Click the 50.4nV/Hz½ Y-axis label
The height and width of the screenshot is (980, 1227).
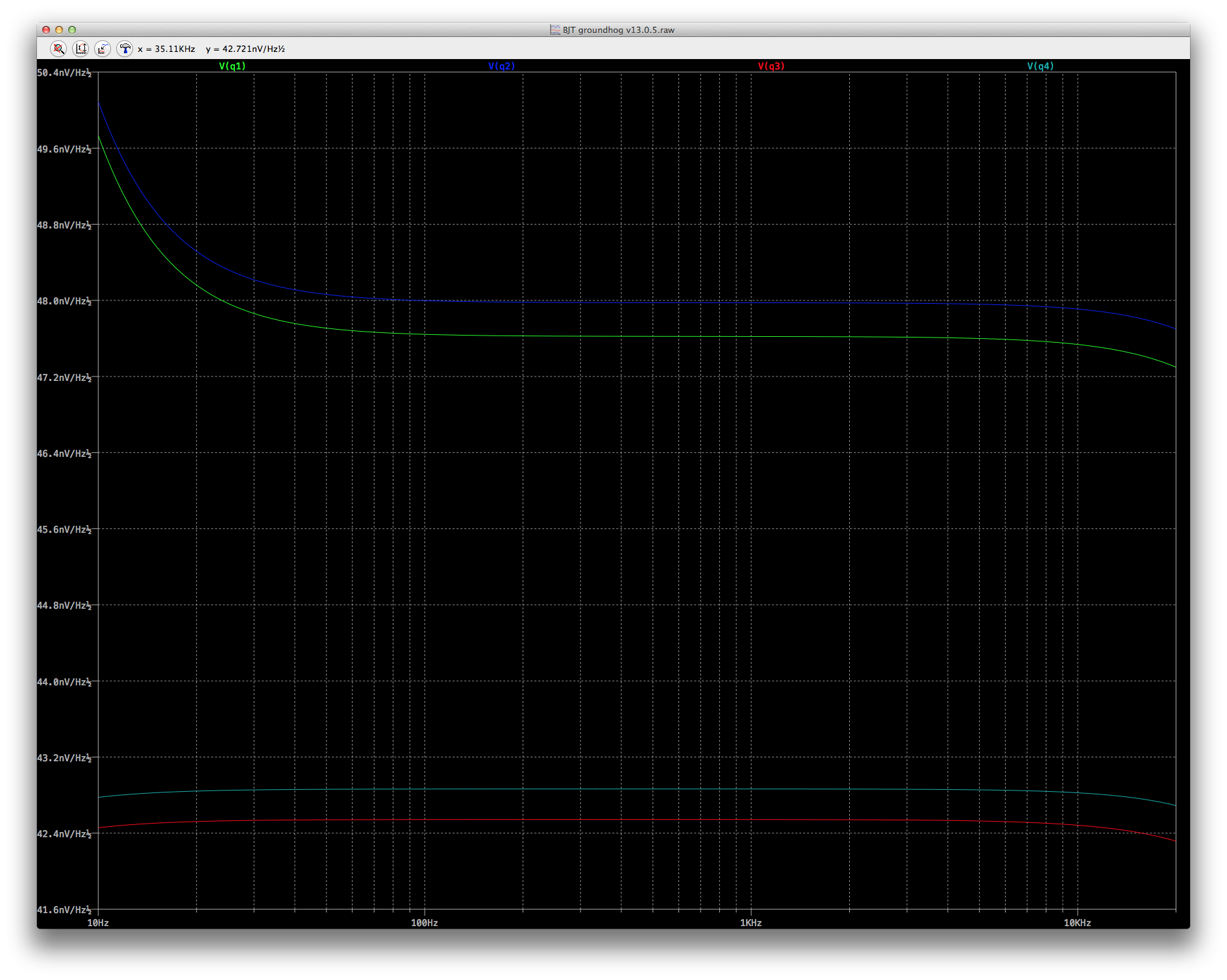[64, 73]
